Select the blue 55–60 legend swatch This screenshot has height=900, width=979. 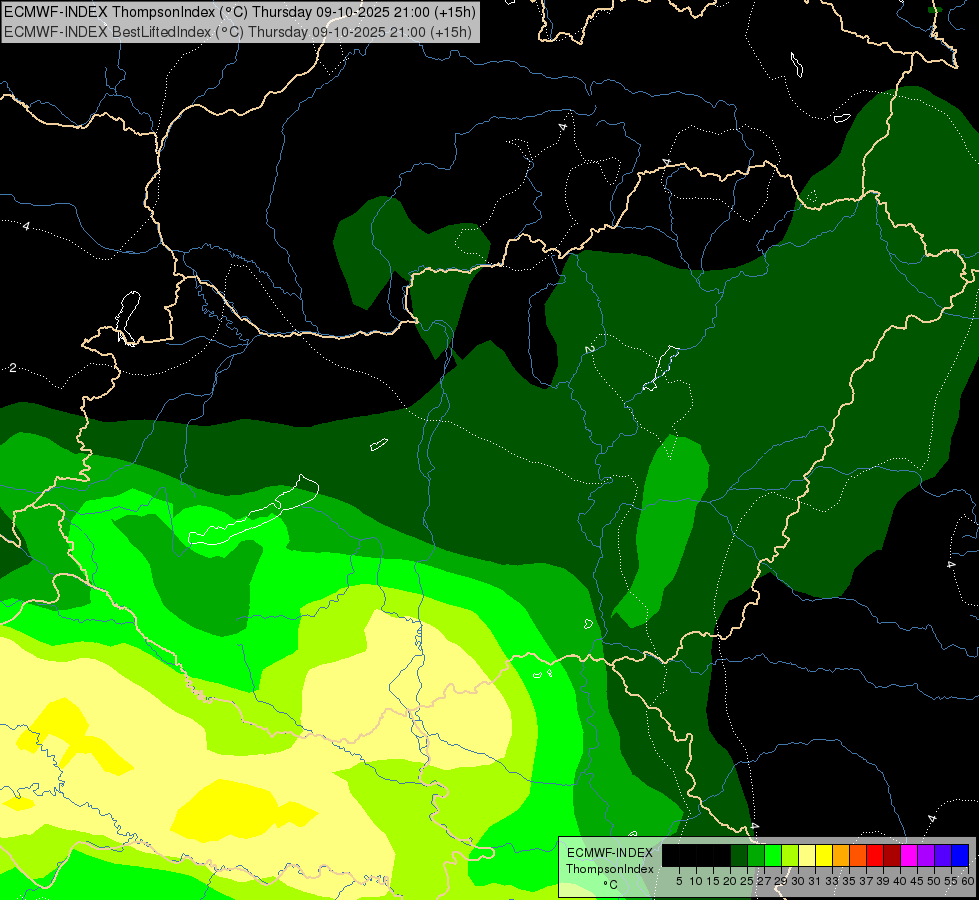pyautogui.click(x=960, y=855)
